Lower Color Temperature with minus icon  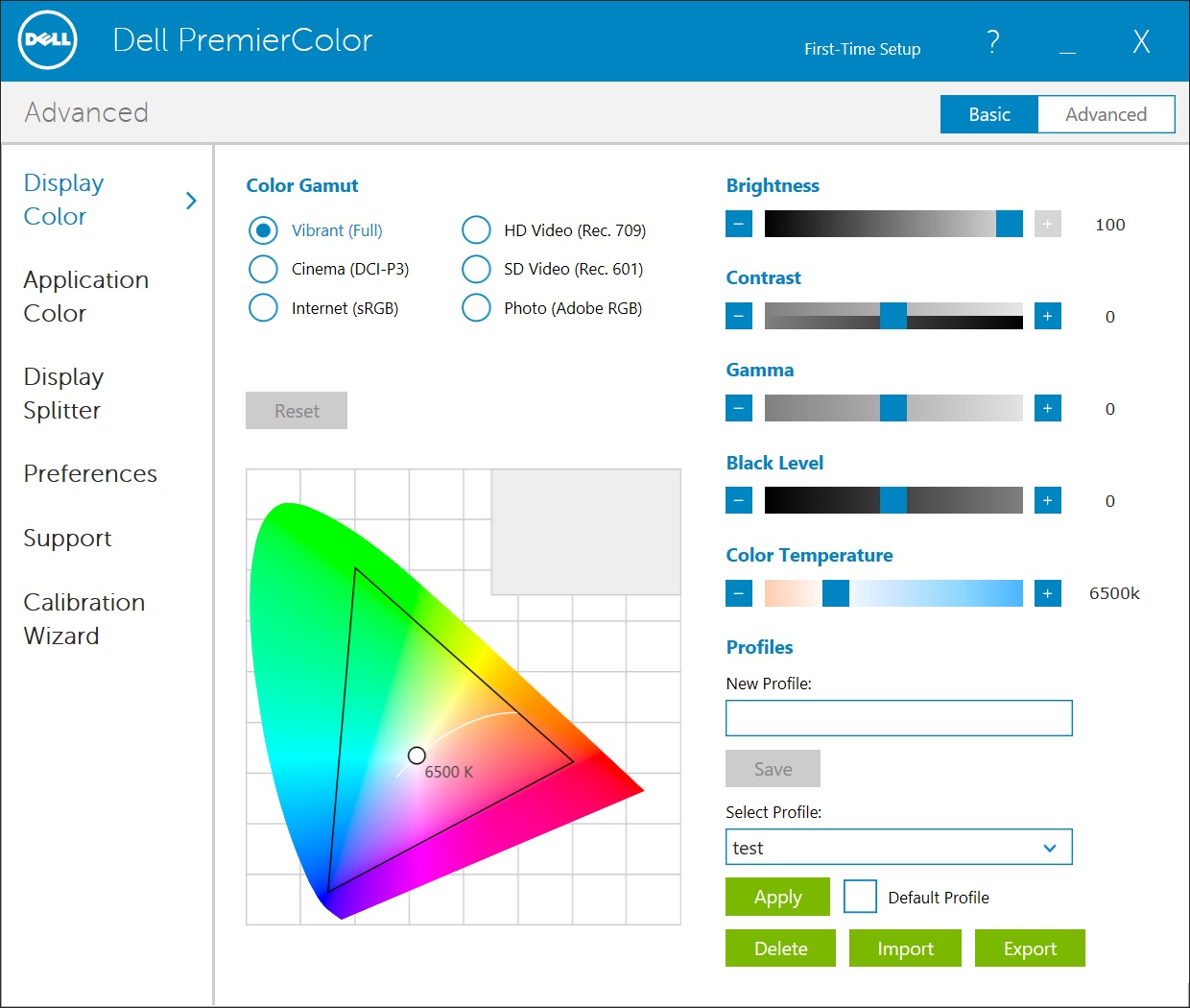pos(738,593)
